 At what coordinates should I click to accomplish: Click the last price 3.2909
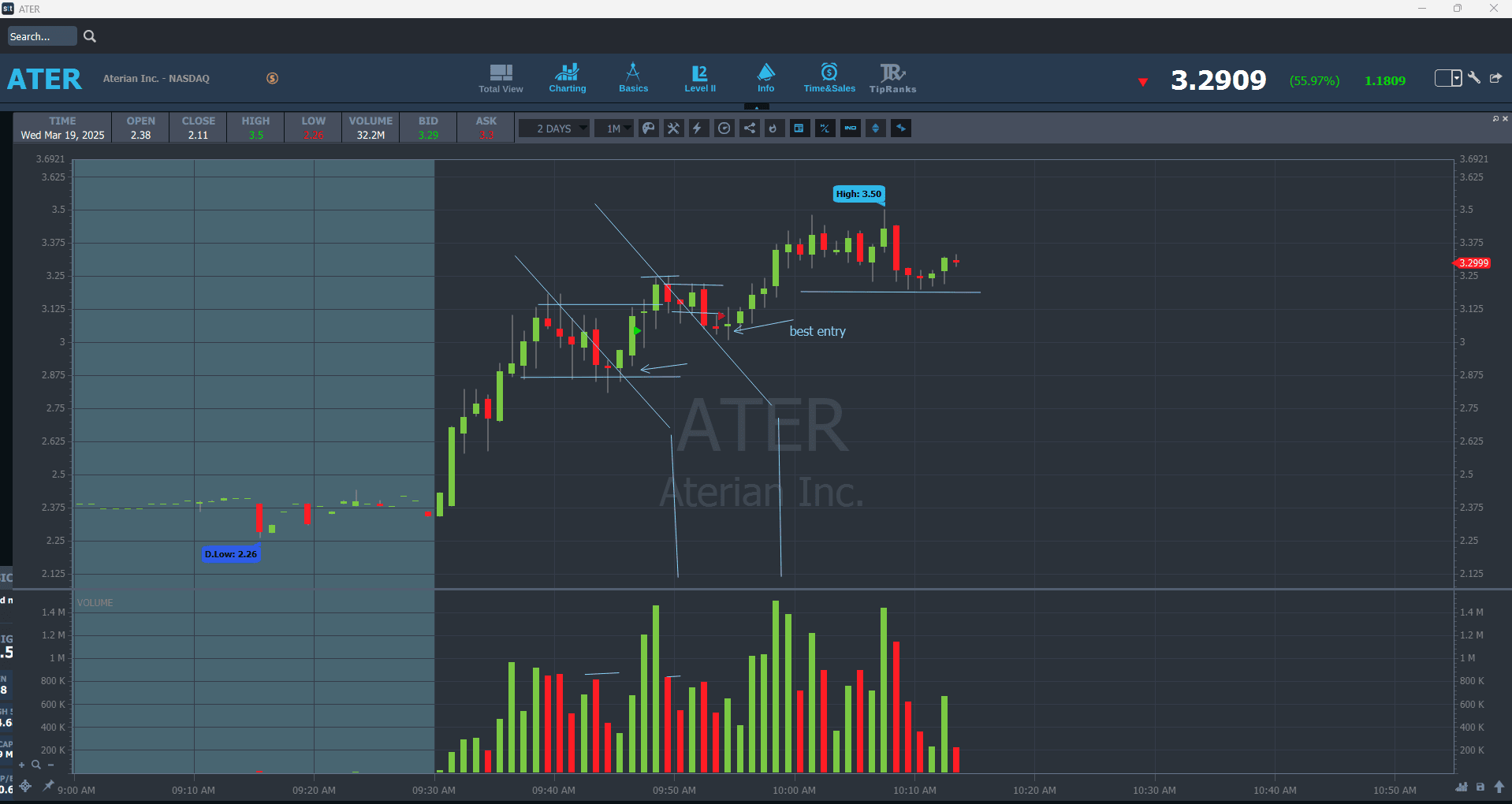[x=1219, y=80]
